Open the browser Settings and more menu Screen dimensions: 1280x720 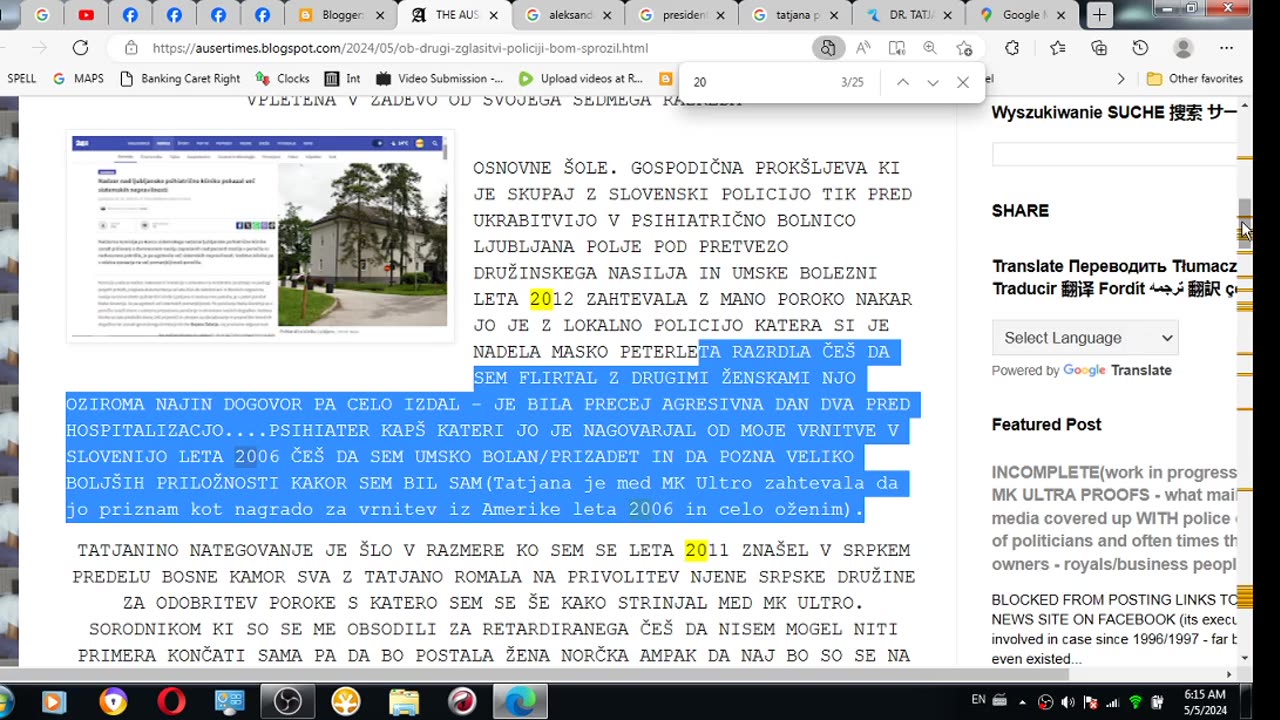[1227, 48]
